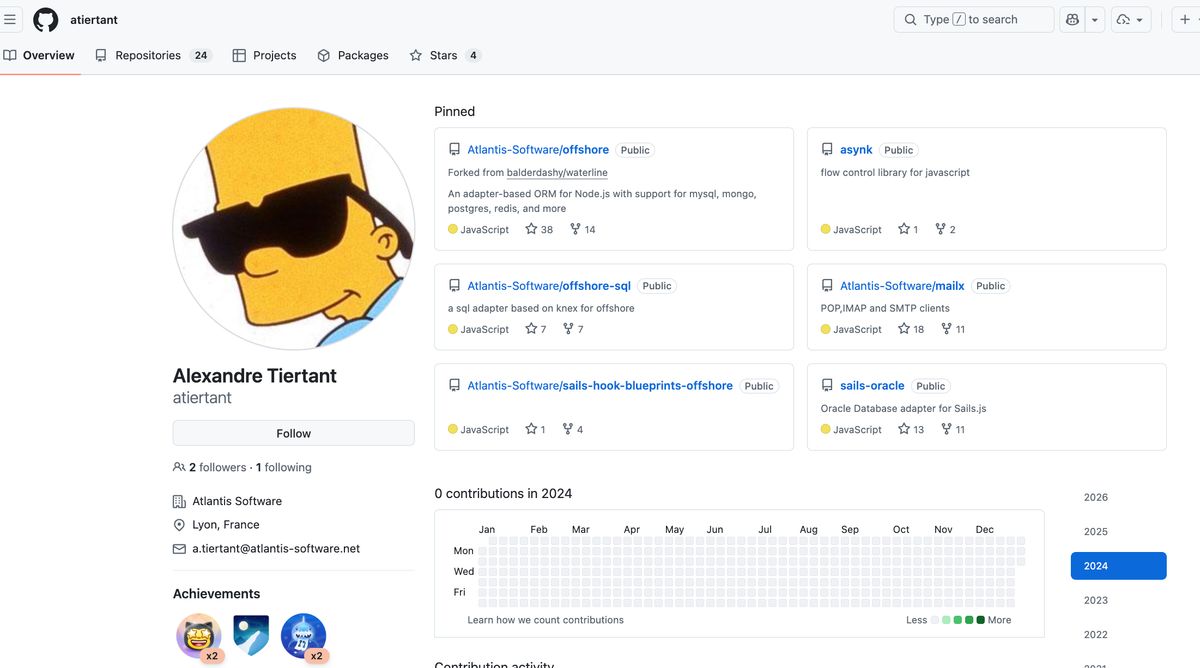View 4 forks of sails-hook-blueprints-offshore

coord(573,429)
